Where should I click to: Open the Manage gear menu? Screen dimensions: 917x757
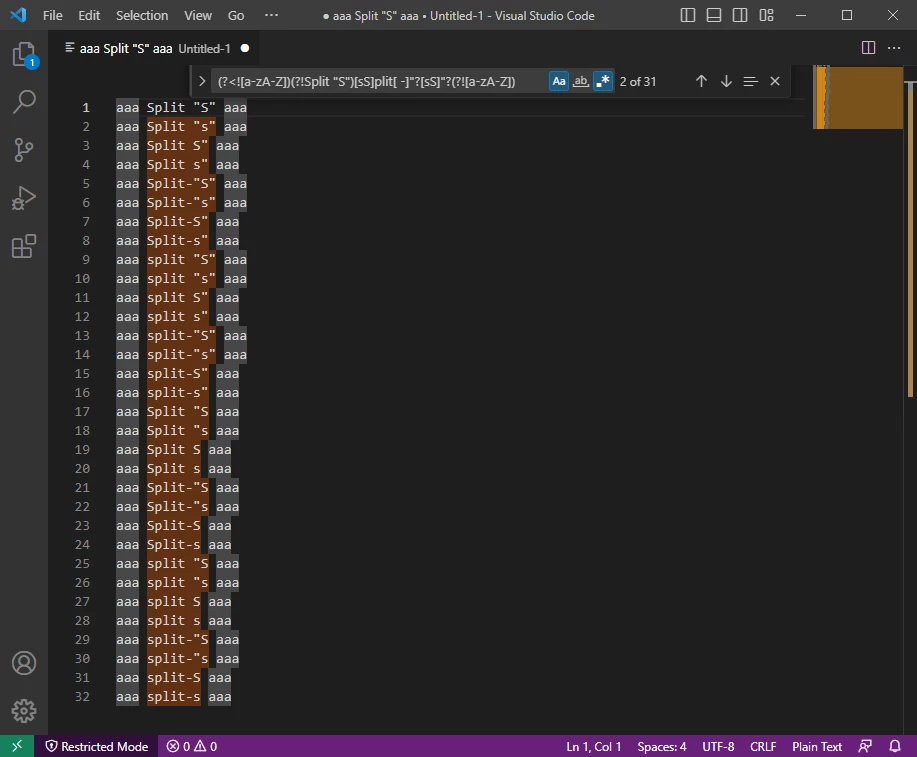tap(24, 711)
